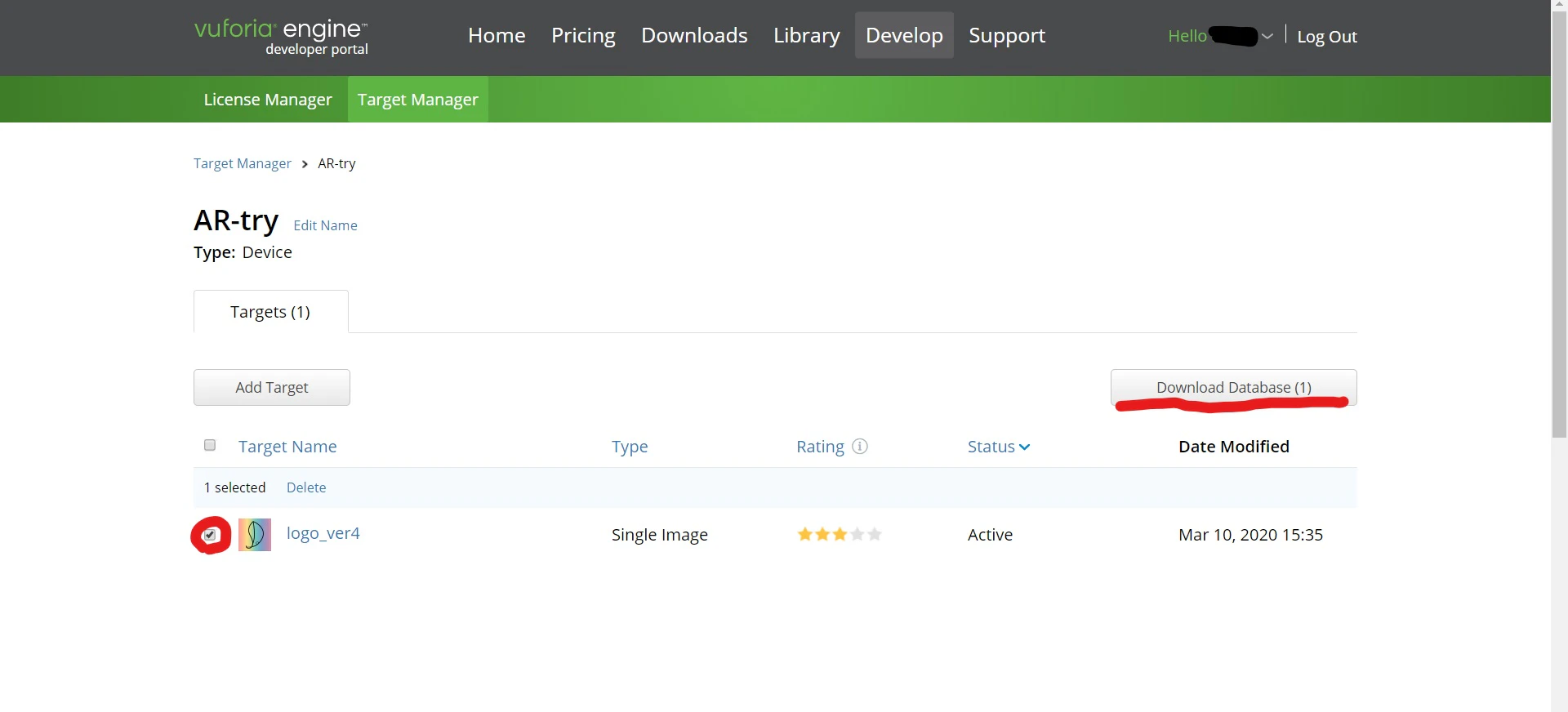Go to the Home menu
1568x712 pixels.
497,35
